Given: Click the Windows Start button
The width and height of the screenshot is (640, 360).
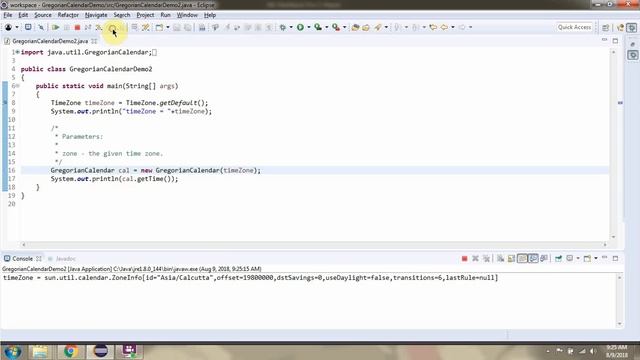Looking at the screenshot, I should 13,351.
